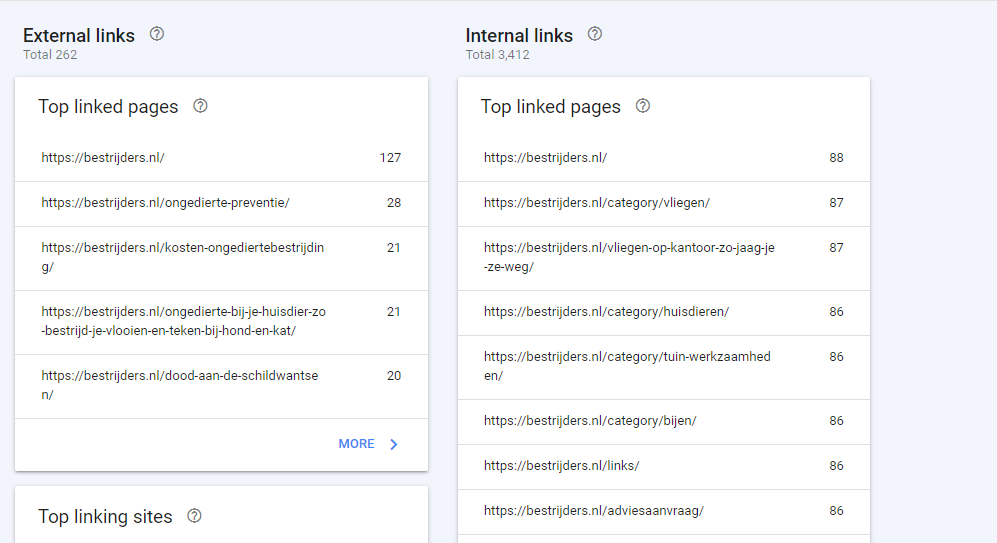Click help icon next to External links
Image resolution: width=997 pixels, height=543 pixels.
click(x=156, y=34)
